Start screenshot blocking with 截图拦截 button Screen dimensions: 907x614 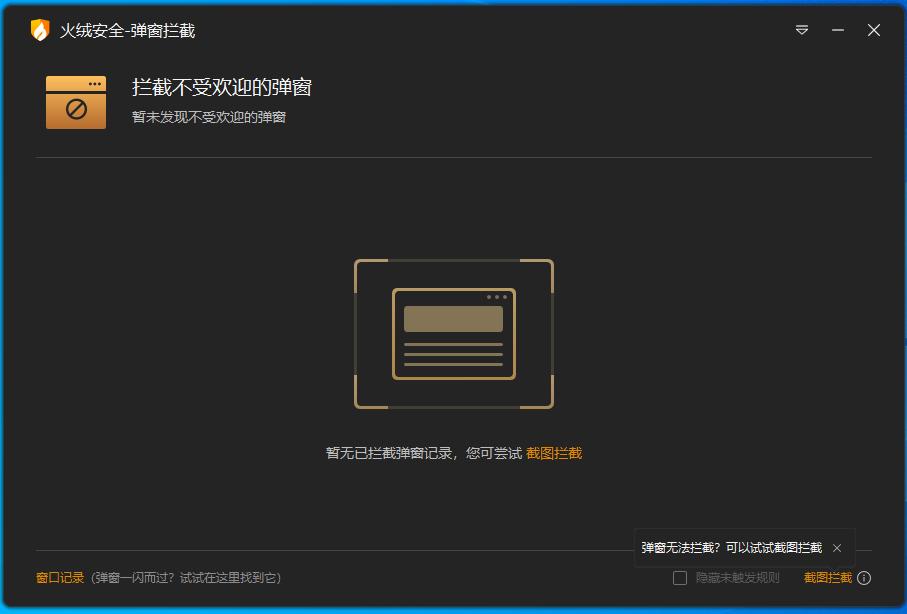(829, 578)
